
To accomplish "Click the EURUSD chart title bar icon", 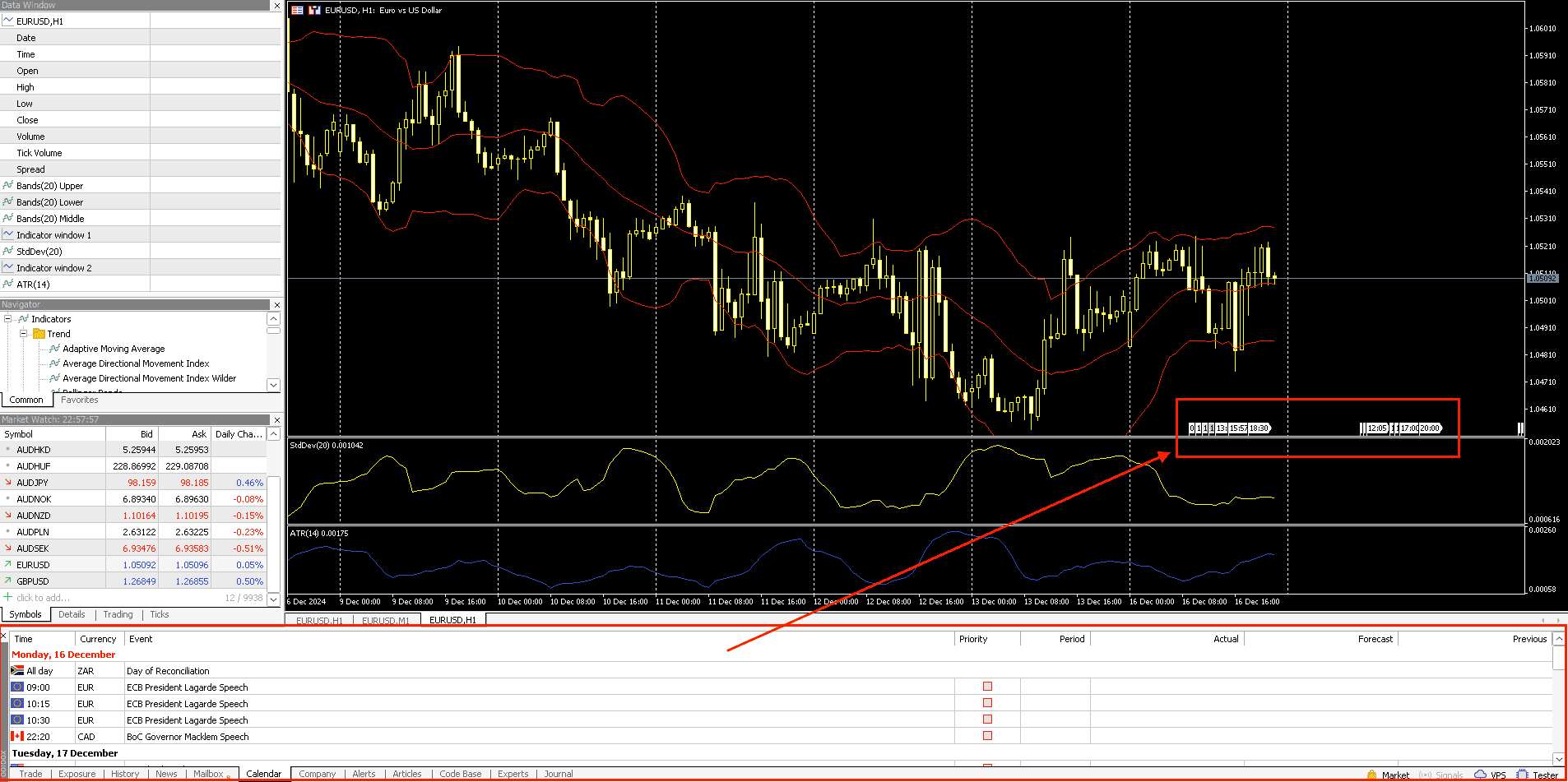I will click(x=295, y=10).
